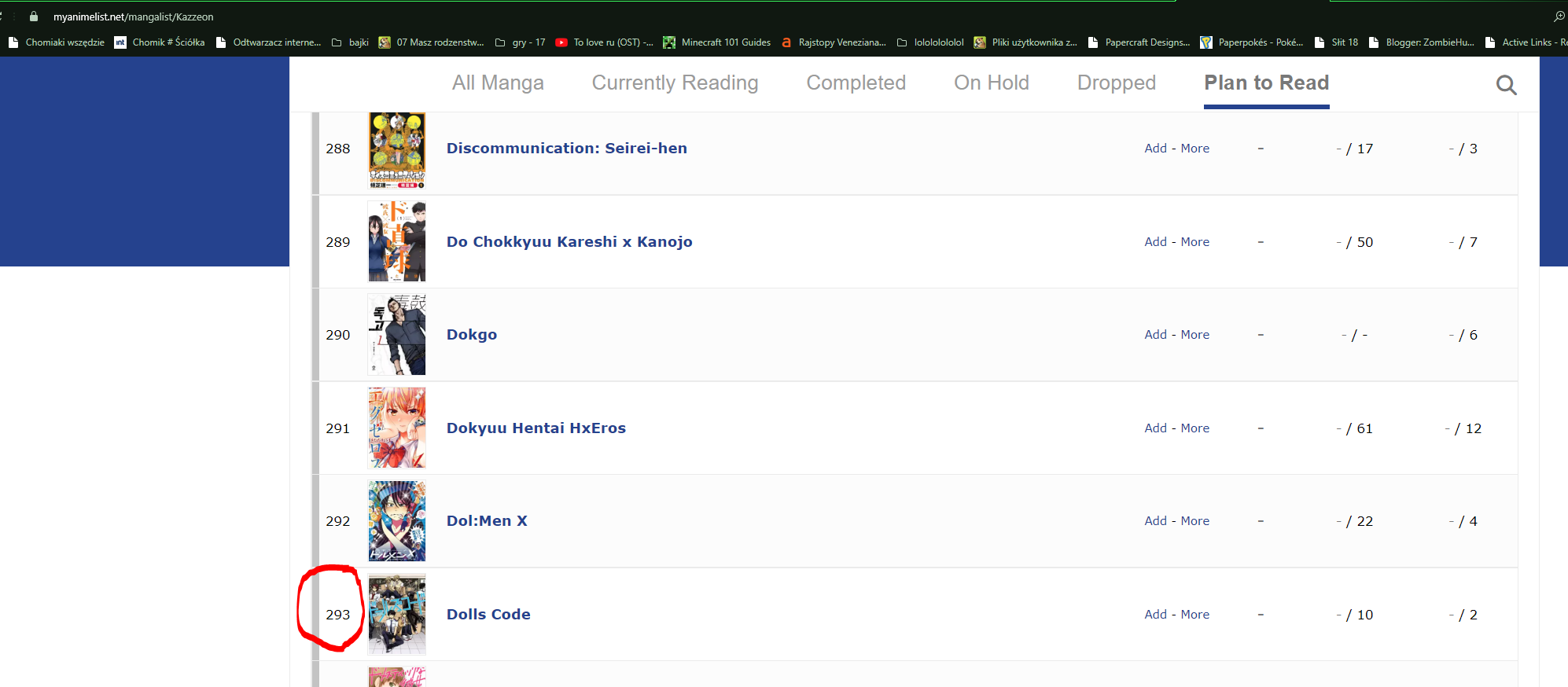This screenshot has width=1568, height=687.
Task: Open the To love ru (OST) YouTube bookmark
Action: click(x=604, y=42)
